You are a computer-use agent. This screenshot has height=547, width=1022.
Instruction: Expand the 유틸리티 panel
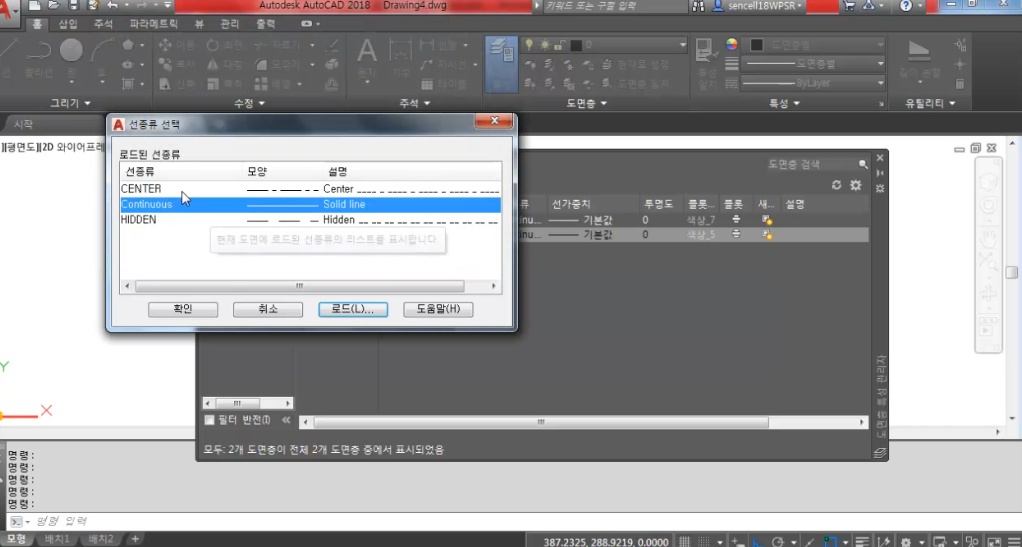(x=930, y=103)
